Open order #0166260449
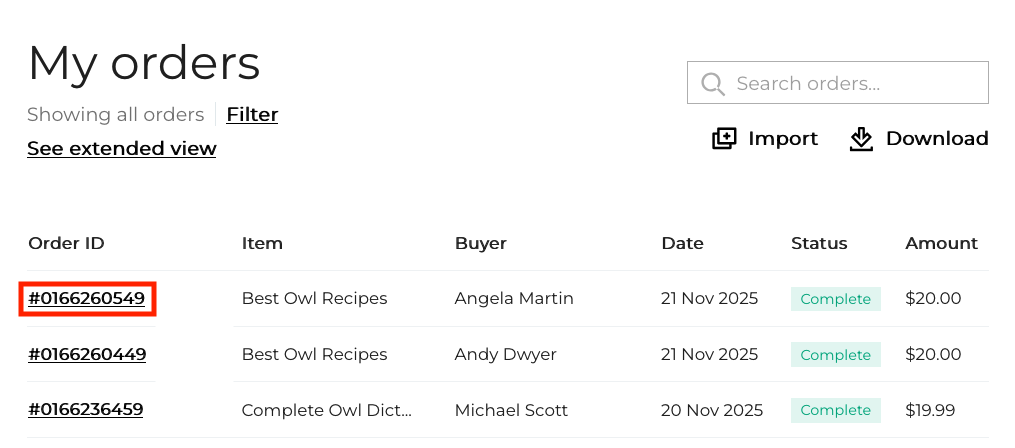The image size is (1015, 448). (87, 354)
